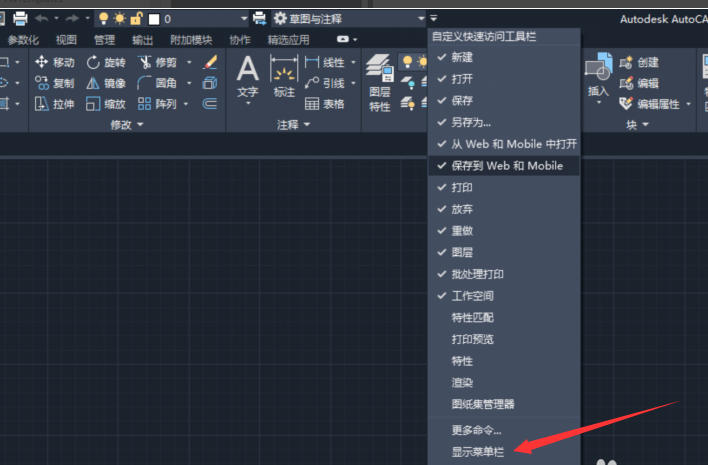Click the Undo arrow in quick access toolbar
This screenshot has height=465, width=708.
(x=42, y=19)
